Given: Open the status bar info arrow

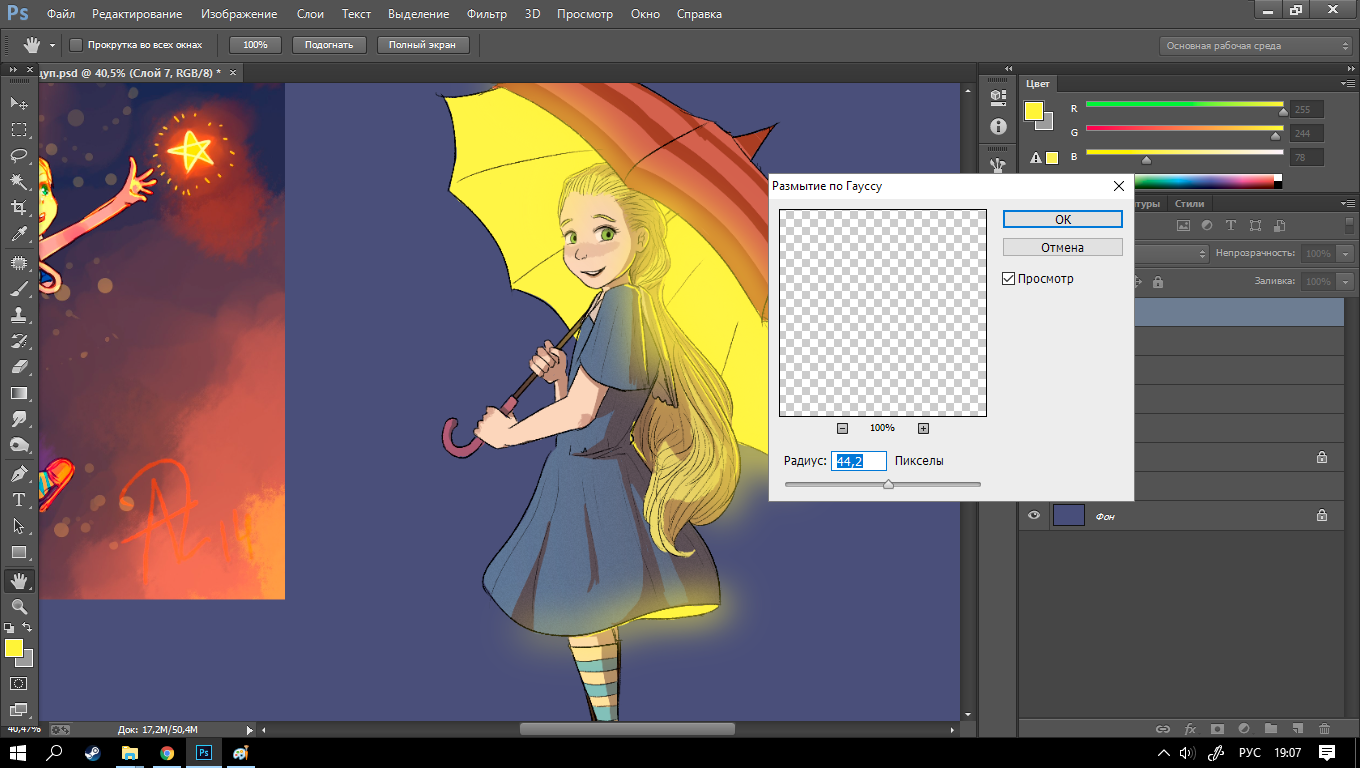Looking at the screenshot, I should point(250,730).
